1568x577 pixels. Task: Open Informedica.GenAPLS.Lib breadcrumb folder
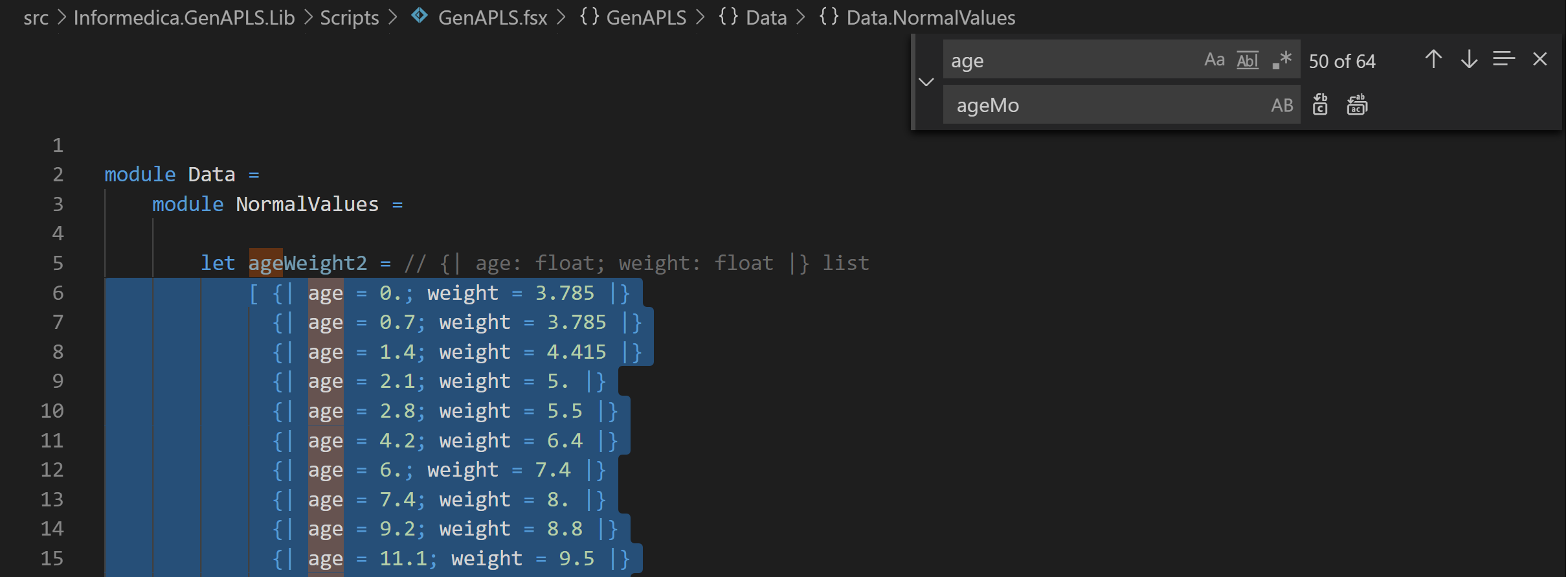tap(184, 17)
